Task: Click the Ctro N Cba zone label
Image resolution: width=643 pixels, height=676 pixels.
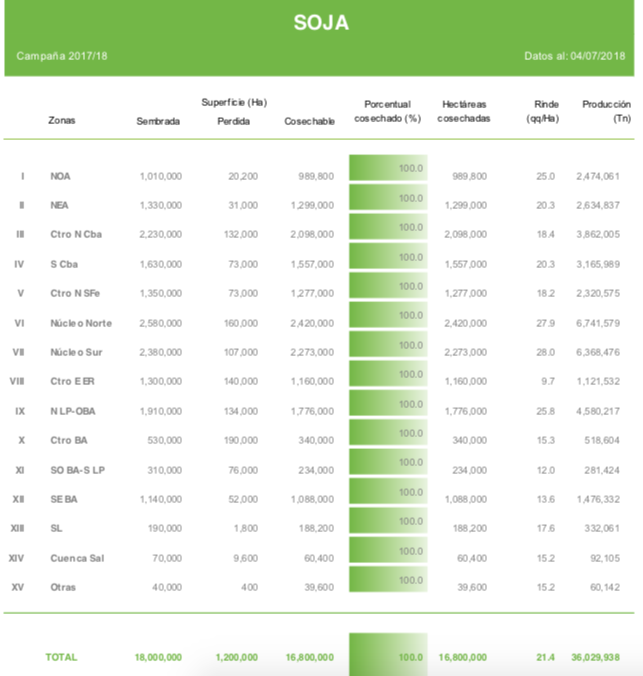Action: click(x=76, y=234)
